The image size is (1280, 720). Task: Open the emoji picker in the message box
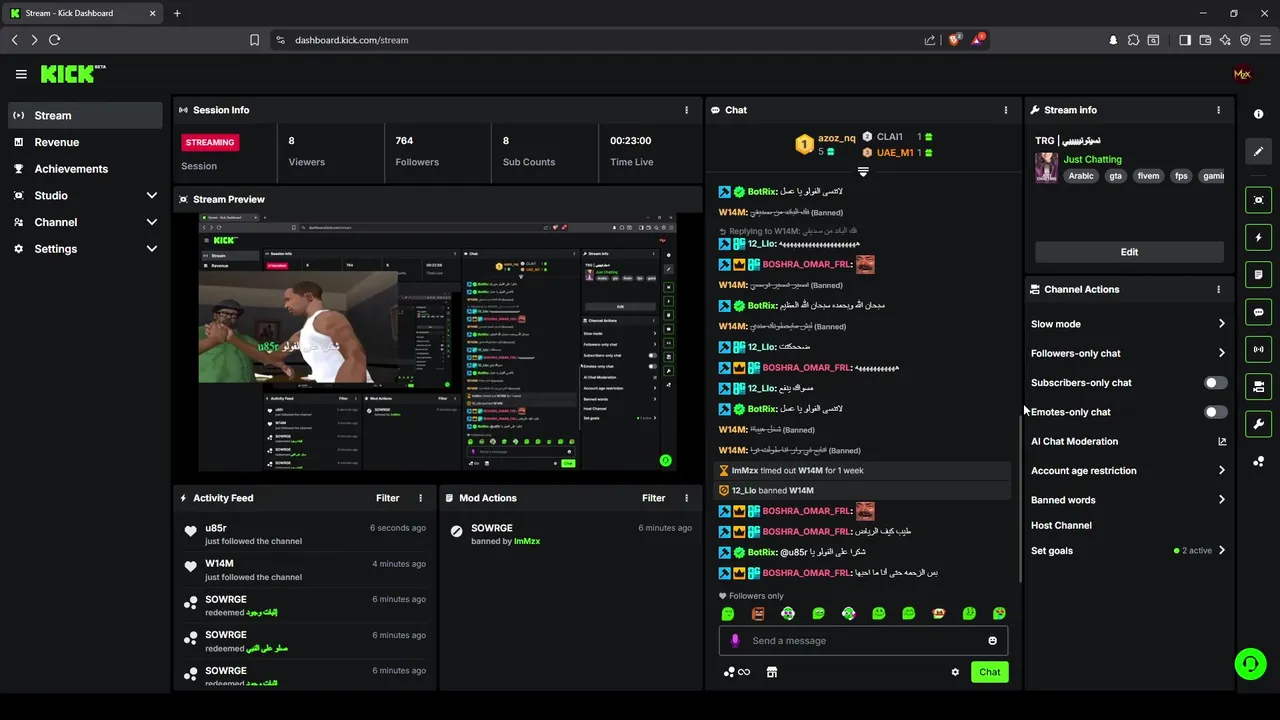click(x=992, y=641)
